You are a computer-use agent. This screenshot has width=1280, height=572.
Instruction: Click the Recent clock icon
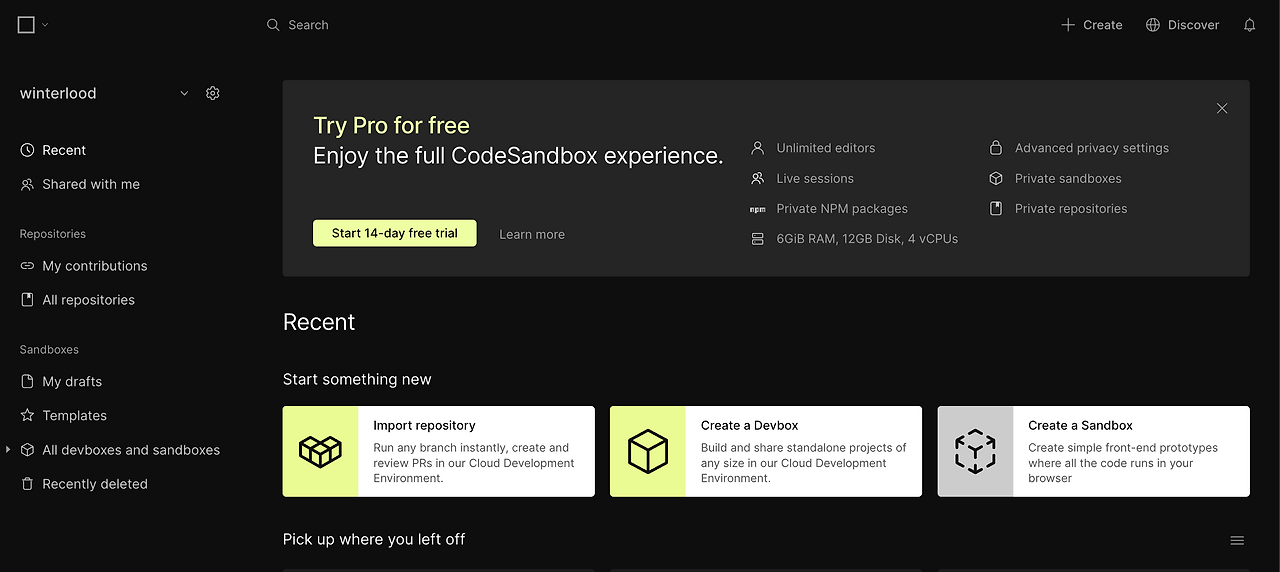click(x=27, y=150)
